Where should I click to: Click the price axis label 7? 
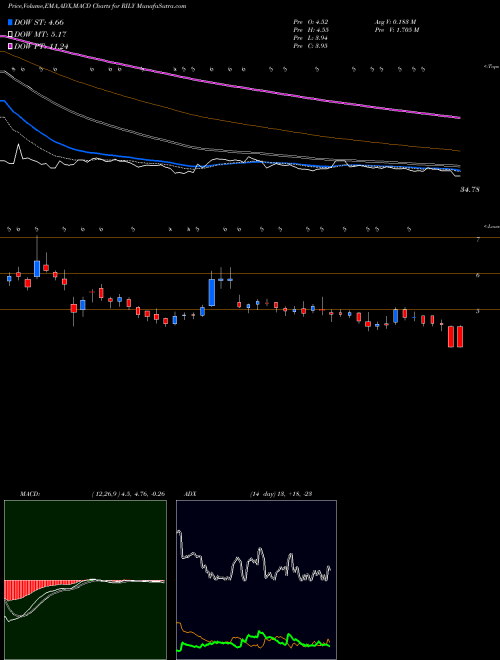(478, 240)
